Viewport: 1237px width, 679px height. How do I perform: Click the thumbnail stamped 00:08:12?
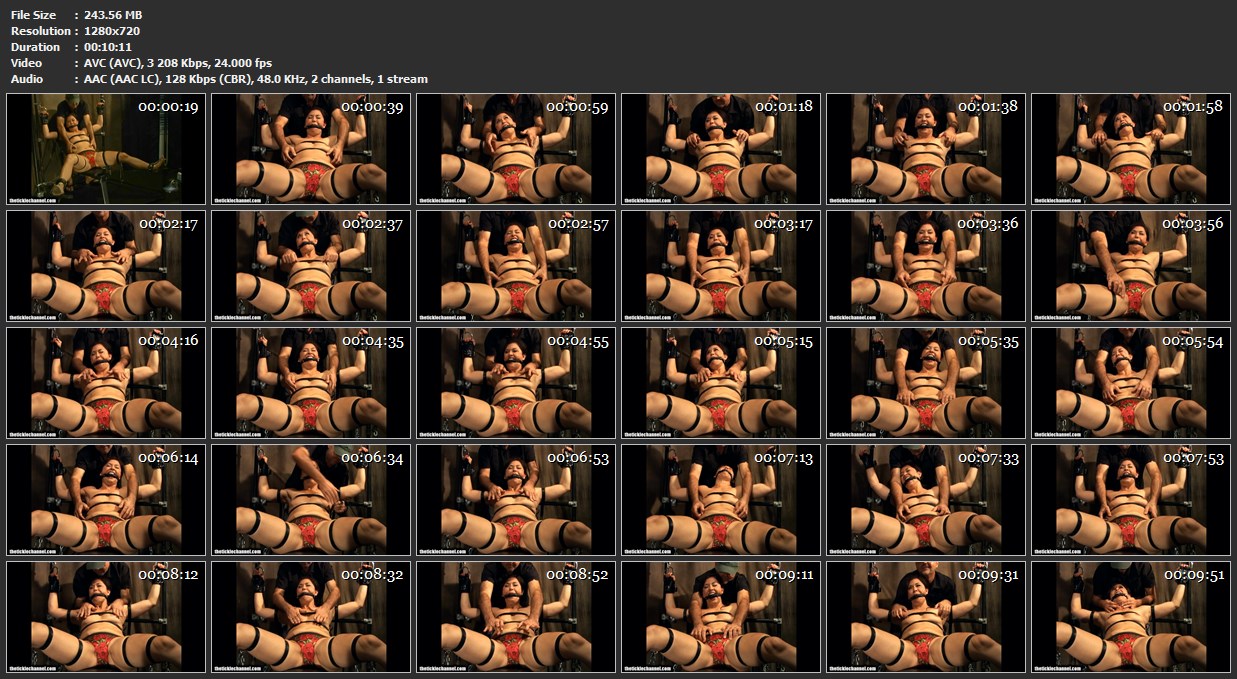pyautogui.click(x=105, y=617)
